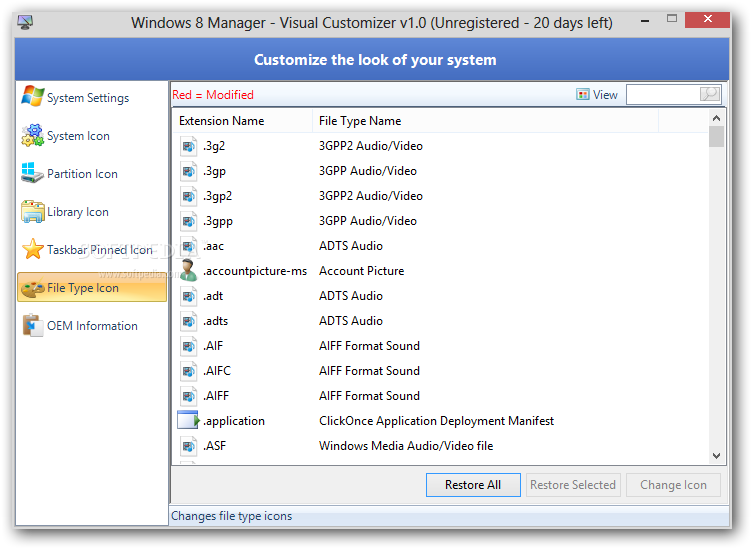Select the ".3gp2" extension name
This screenshot has width=752, height=549.
coord(217,196)
